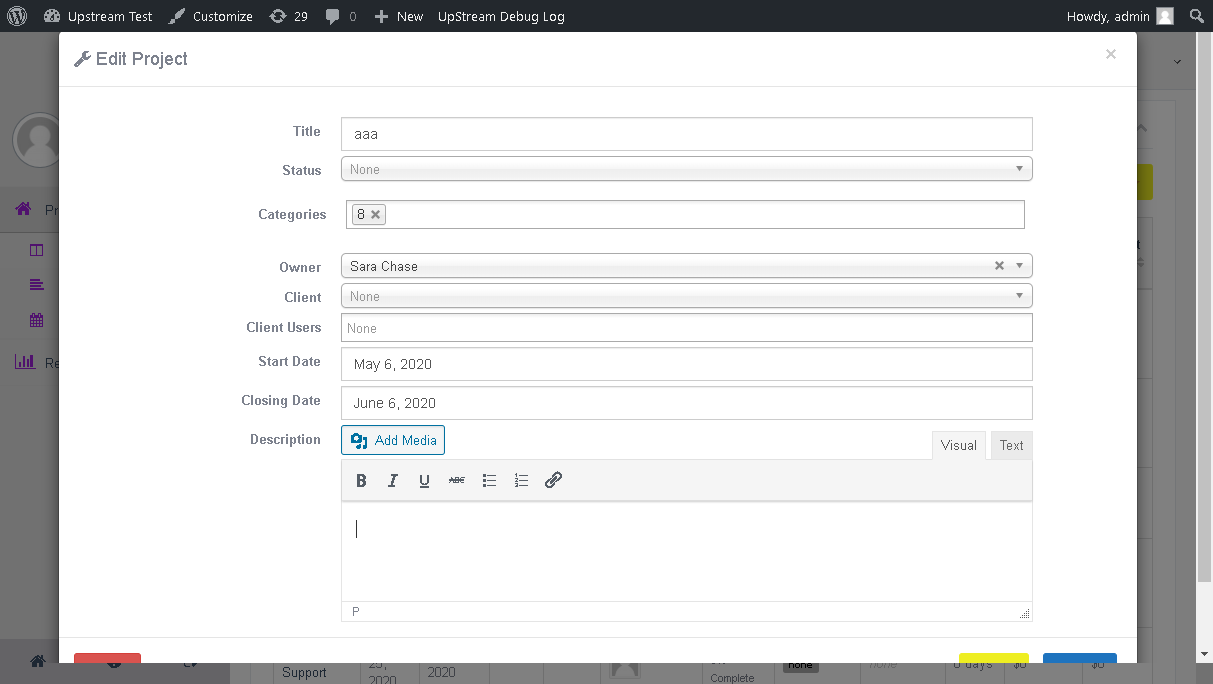Open the Client dropdown
This screenshot has width=1213, height=684.
686,295
